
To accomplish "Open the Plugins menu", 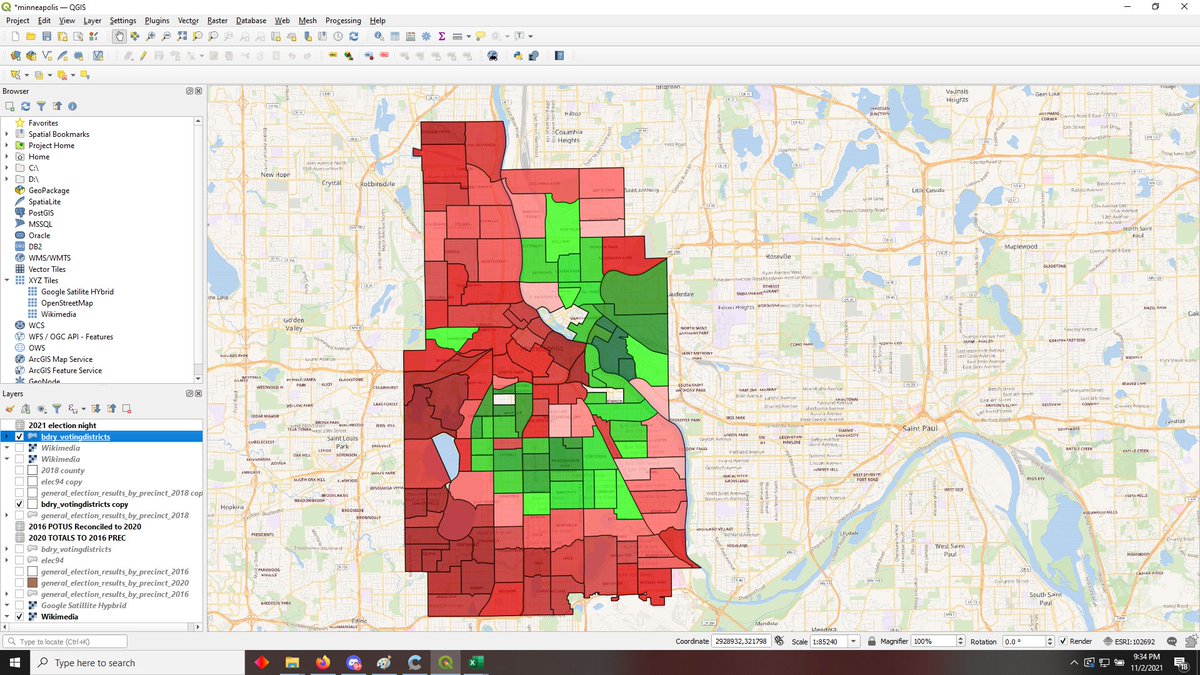I will [x=157, y=20].
